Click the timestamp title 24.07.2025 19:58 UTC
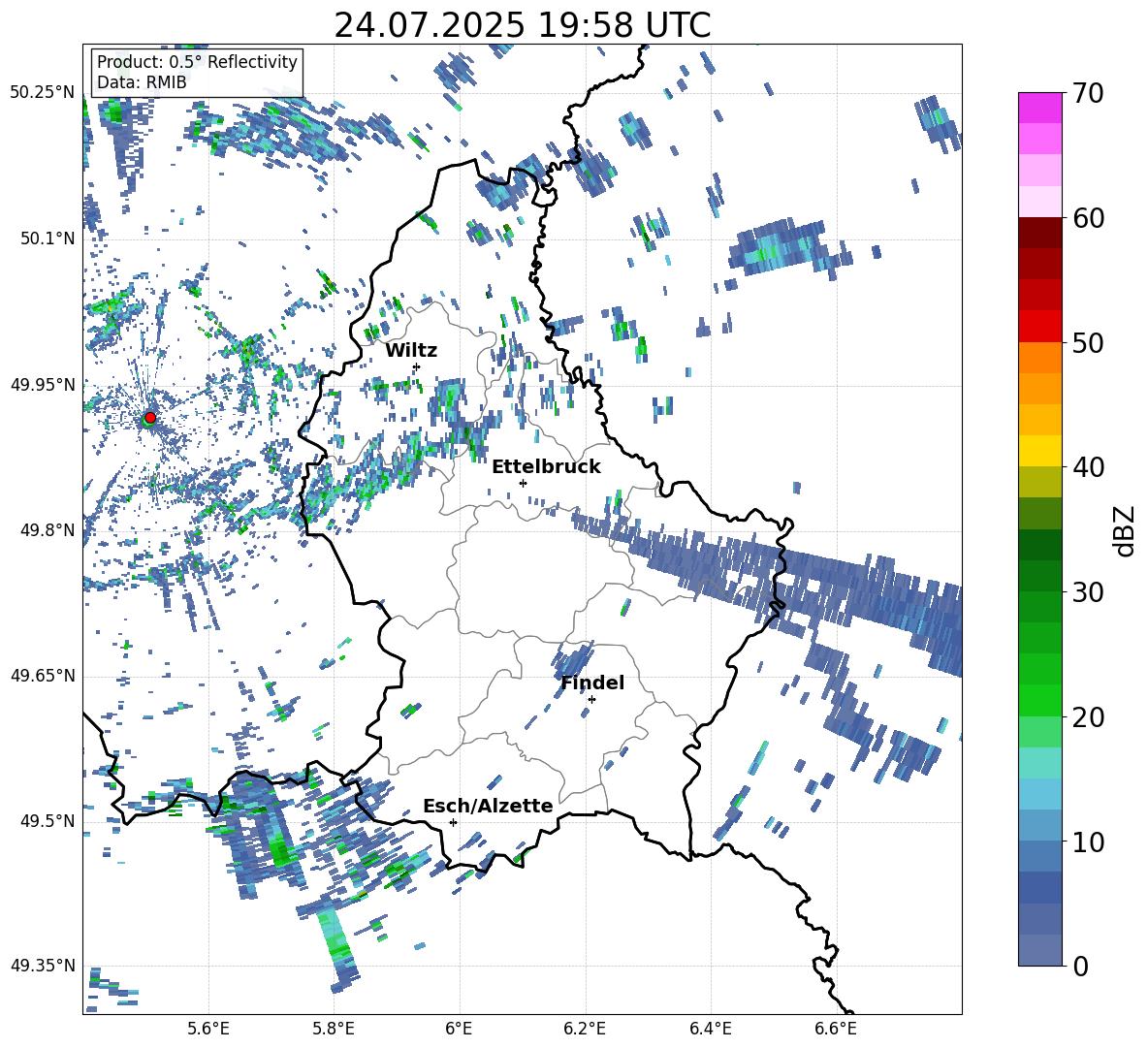Screen dimensions: 1148x1048 click(x=522, y=25)
